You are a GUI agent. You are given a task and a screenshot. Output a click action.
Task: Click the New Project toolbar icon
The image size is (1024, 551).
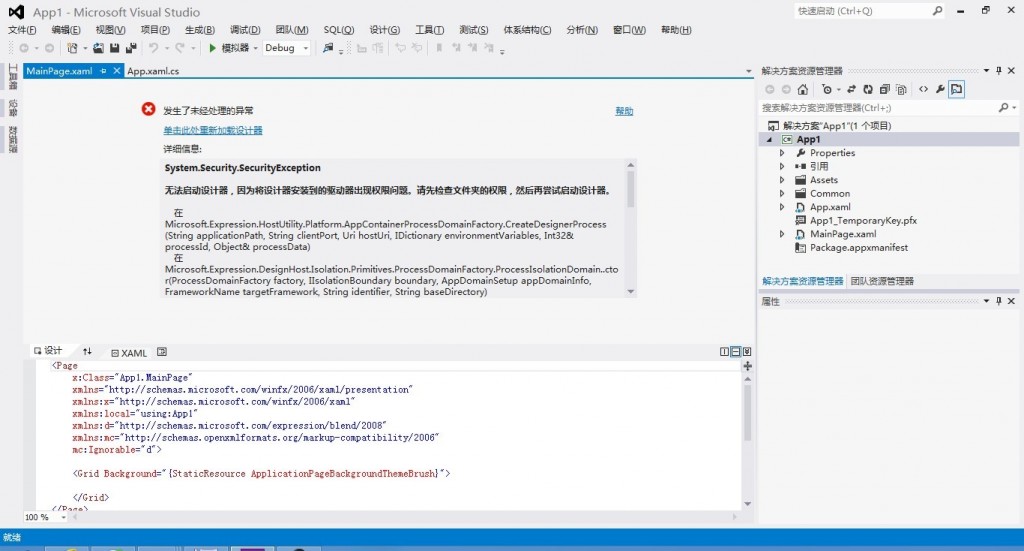pyautogui.click(x=72, y=48)
